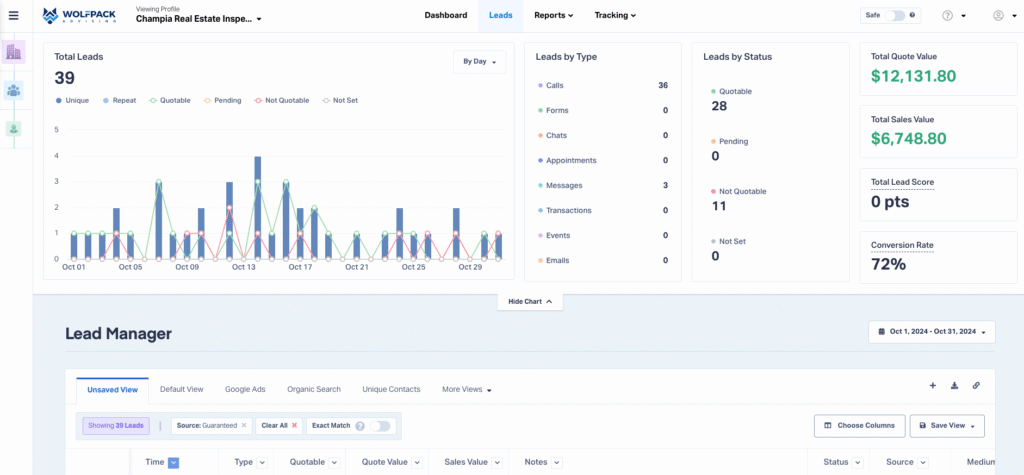Go to the Dashboard page
The image size is (1024, 475).
[445, 16]
